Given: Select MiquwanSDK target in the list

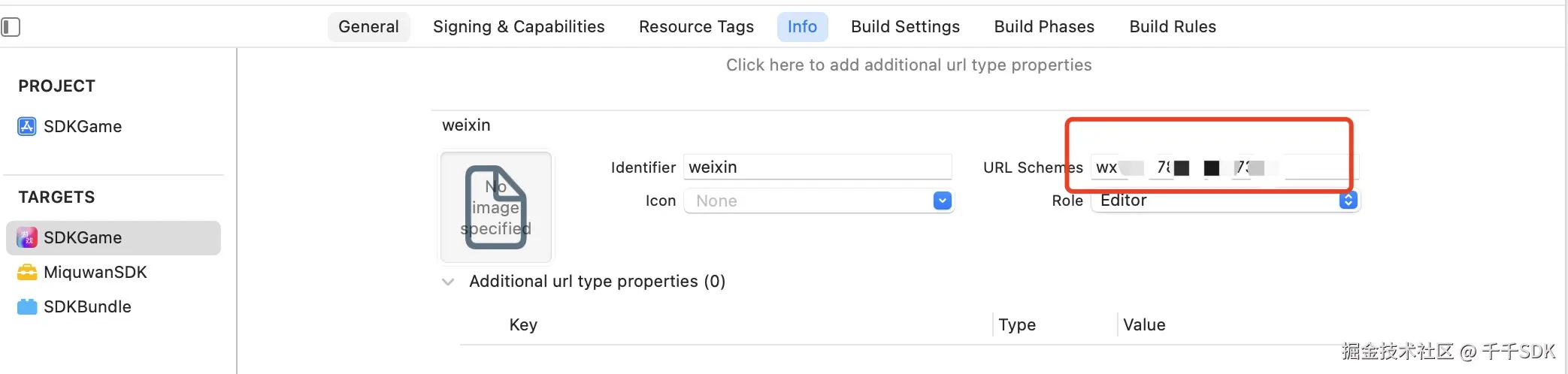Looking at the screenshot, I should [x=95, y=273].
